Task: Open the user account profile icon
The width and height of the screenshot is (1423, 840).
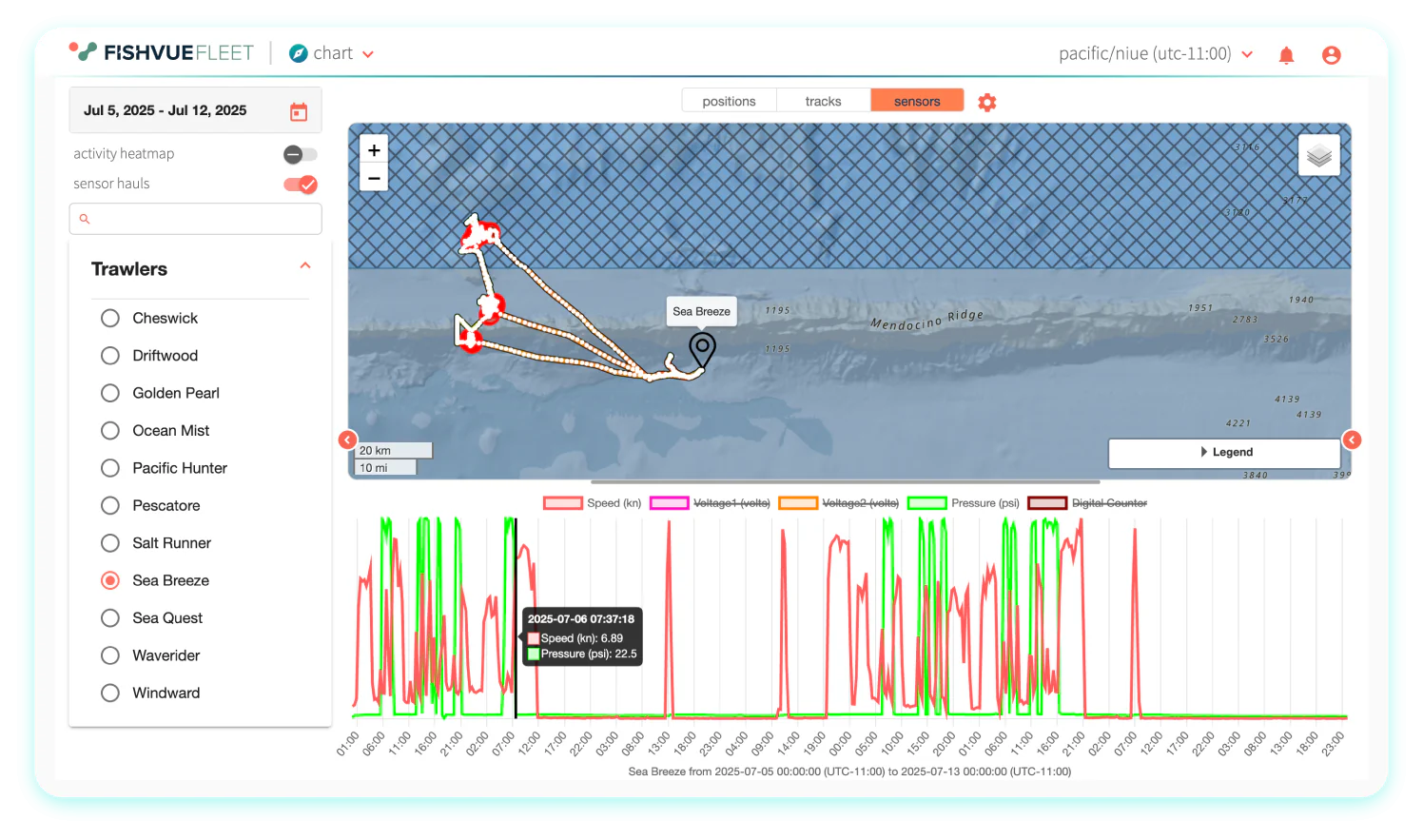Action: tap(1331, 55)
